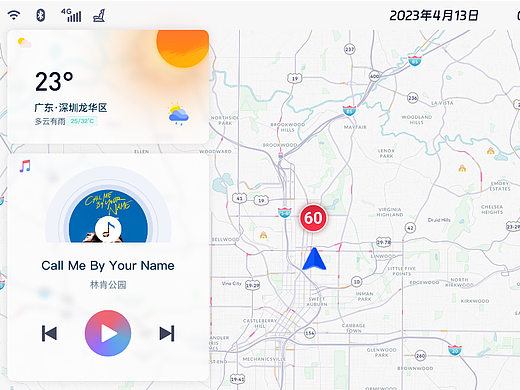Tap the route 154 shield on map
Viewport: 520px width, 390px height.
310,333
